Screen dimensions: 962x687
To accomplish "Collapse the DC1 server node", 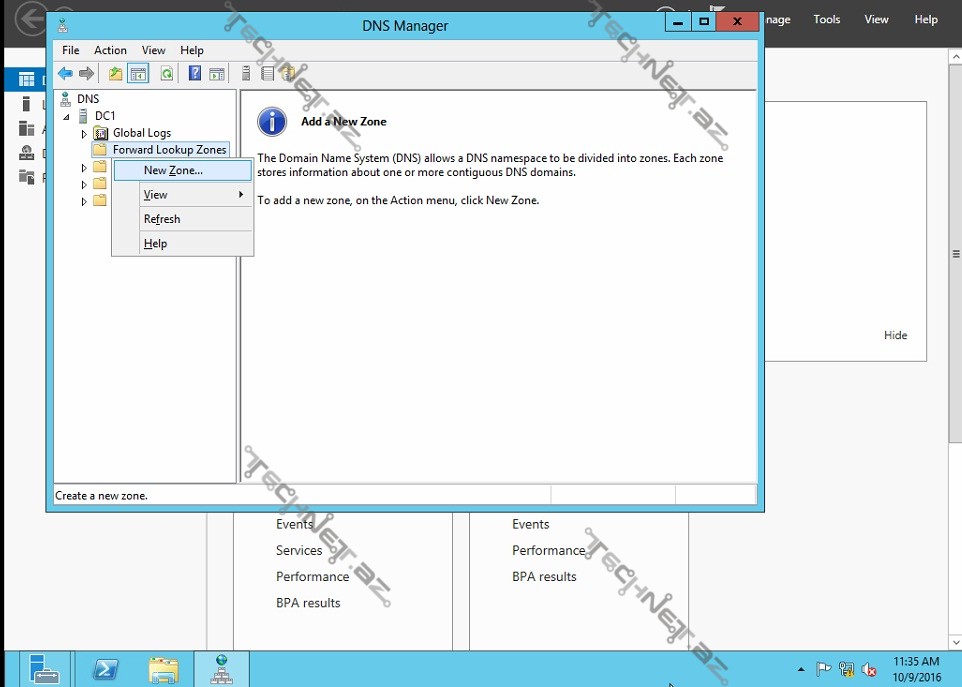I will (x=67, y=117).
